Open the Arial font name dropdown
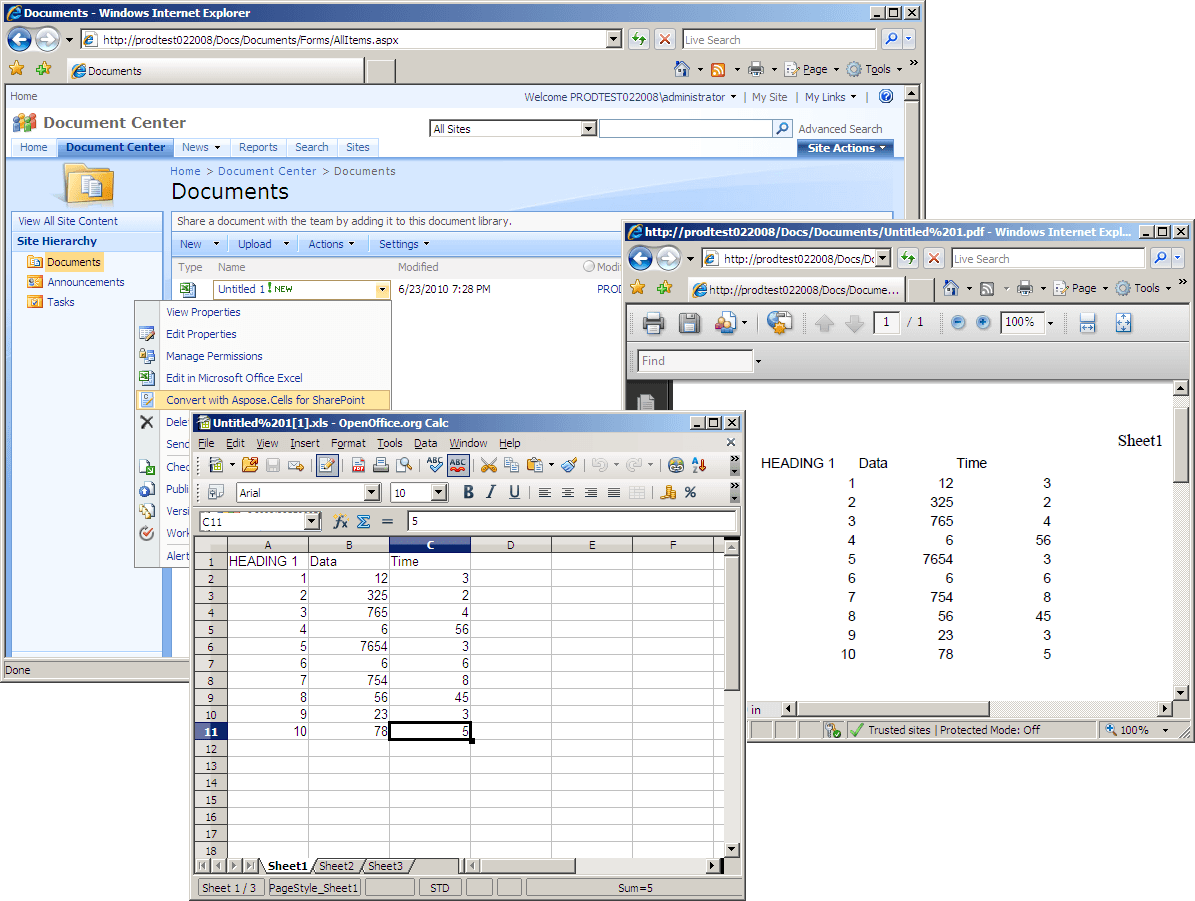This screenshot has height=901, width=1195. (372, 492)
